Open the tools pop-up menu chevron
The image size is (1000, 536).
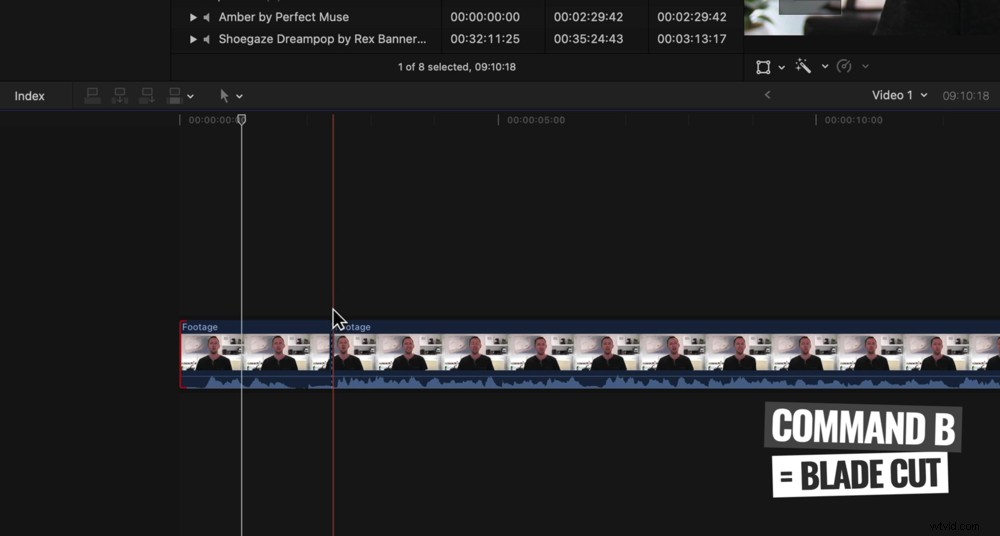point(239,96)
